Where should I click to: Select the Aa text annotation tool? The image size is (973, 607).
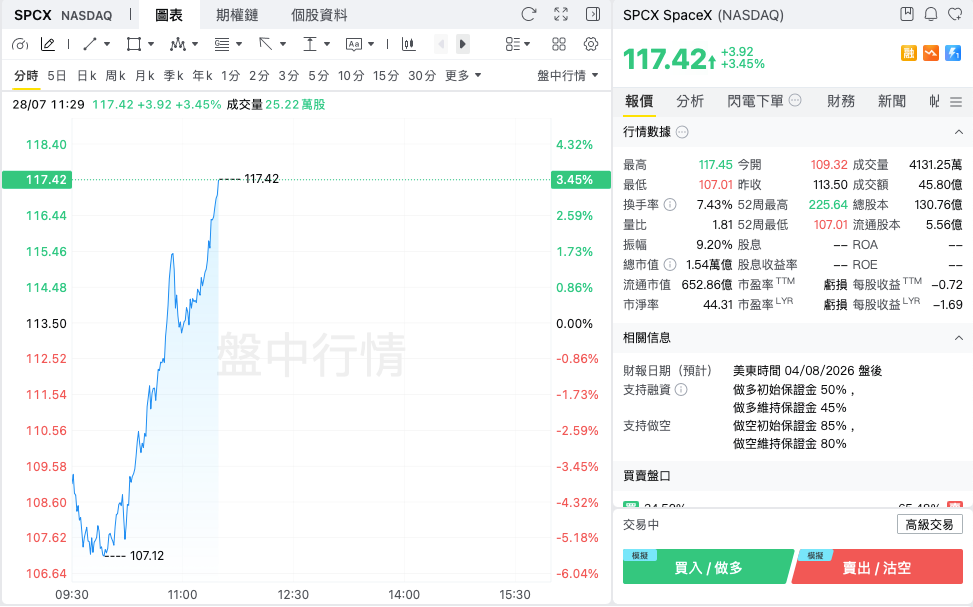pos(354,44)
